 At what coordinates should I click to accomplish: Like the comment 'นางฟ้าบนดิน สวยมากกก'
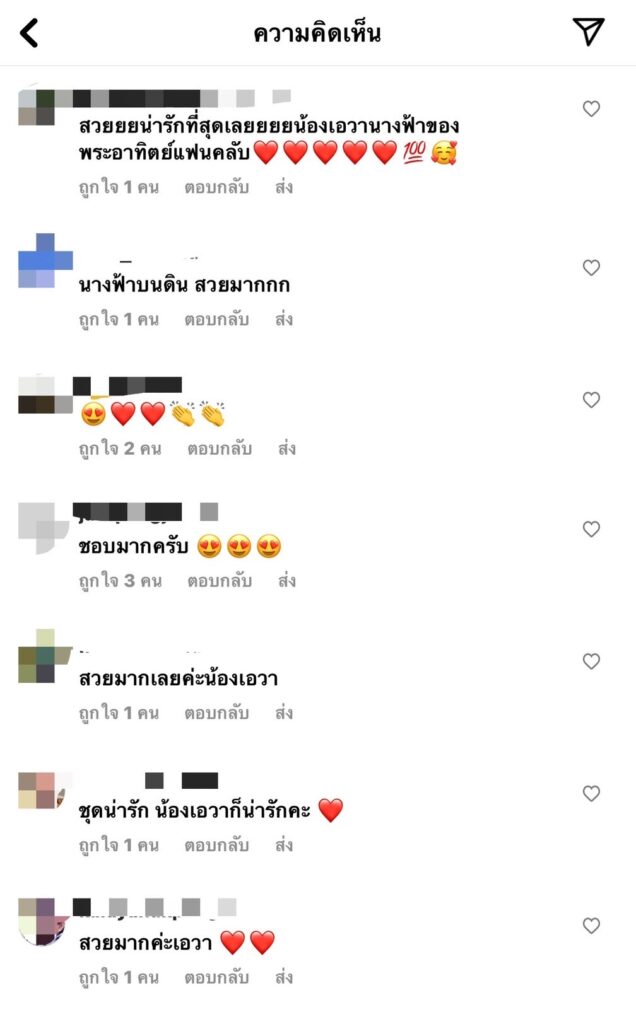click(x=591, y=268)
